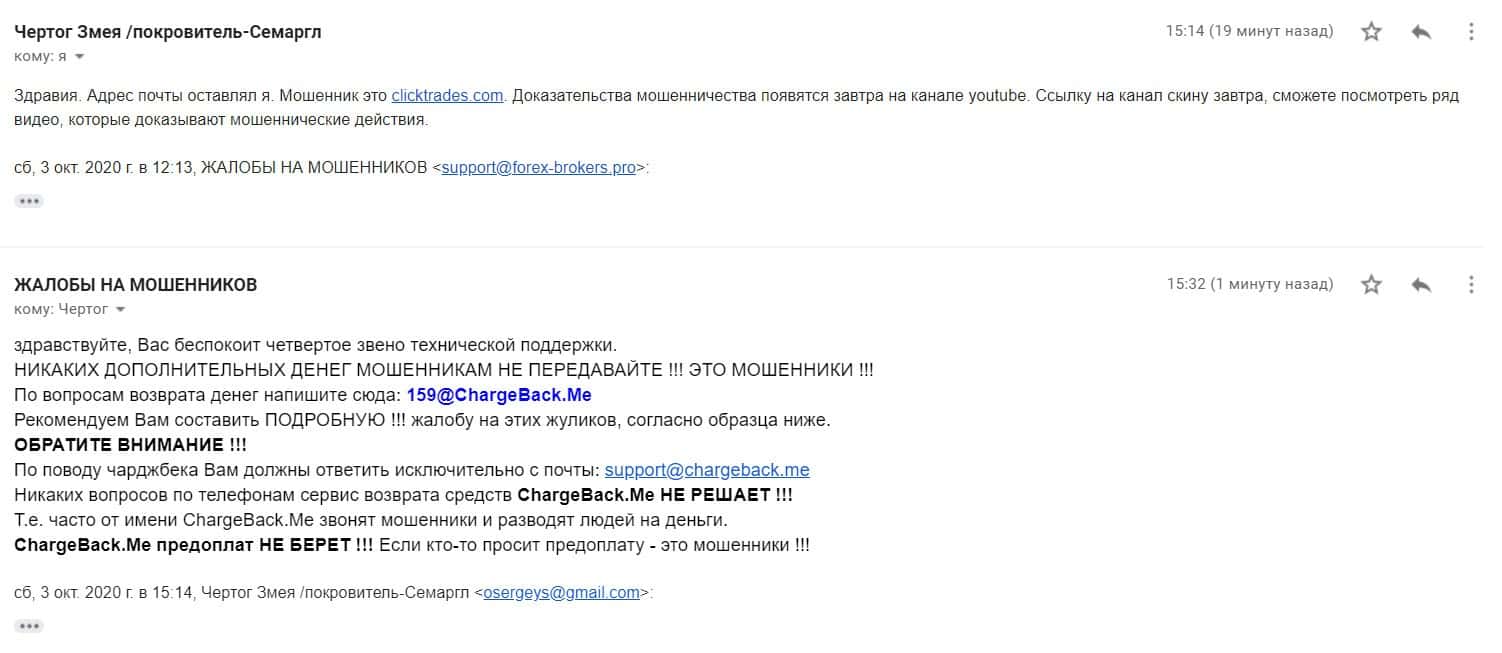Open the clicktrades.com link
Image resolution: width=1502 pixels, height=653 pixels.
tap(447, 96)
